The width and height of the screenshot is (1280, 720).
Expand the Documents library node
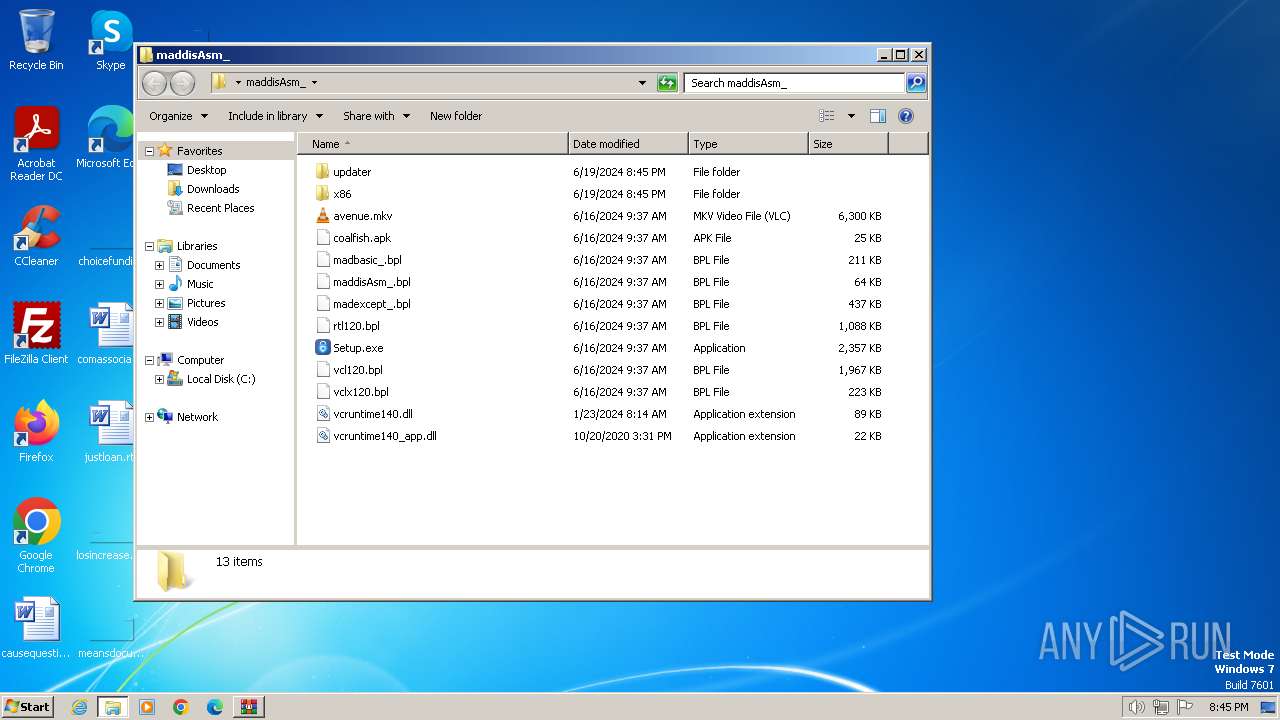click(159, 265)
